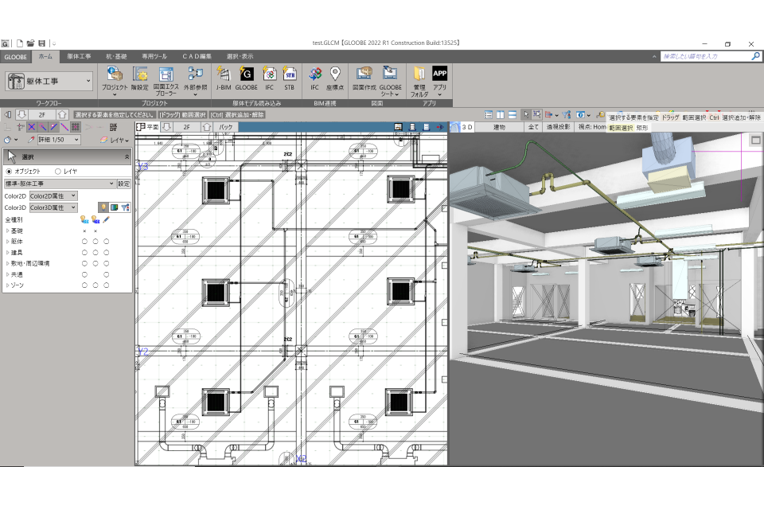Expand the 敷地・周辺環境 tree item
Image resolution: width=764 pixels, height=505 pixels.
click(7, 263)
